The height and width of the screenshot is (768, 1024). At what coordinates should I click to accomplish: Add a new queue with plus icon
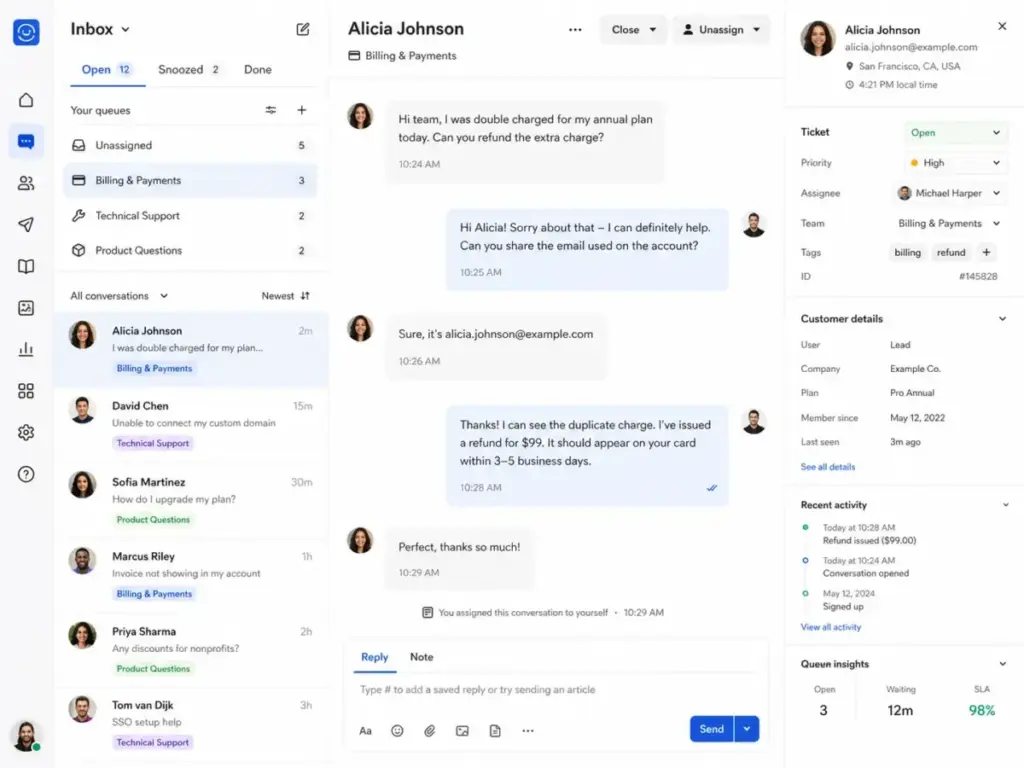click(302, 110)
